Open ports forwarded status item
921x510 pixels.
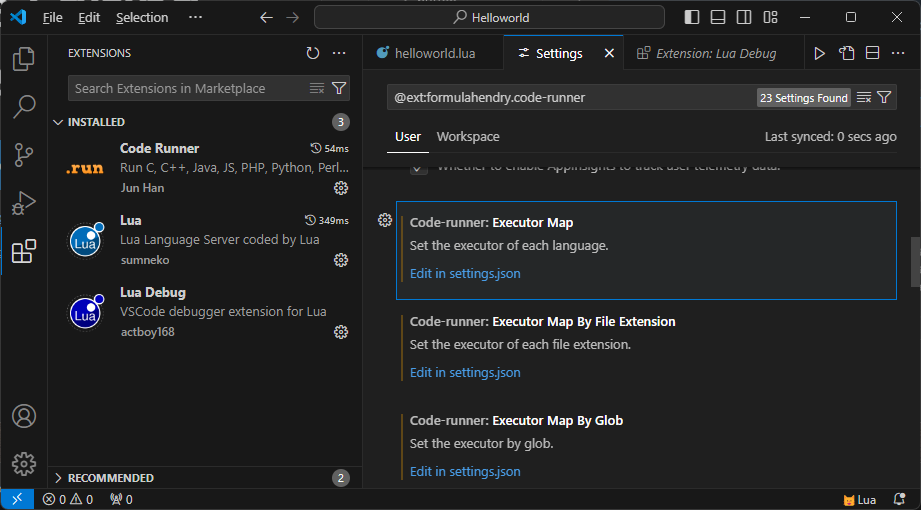(x=121, y=499)
